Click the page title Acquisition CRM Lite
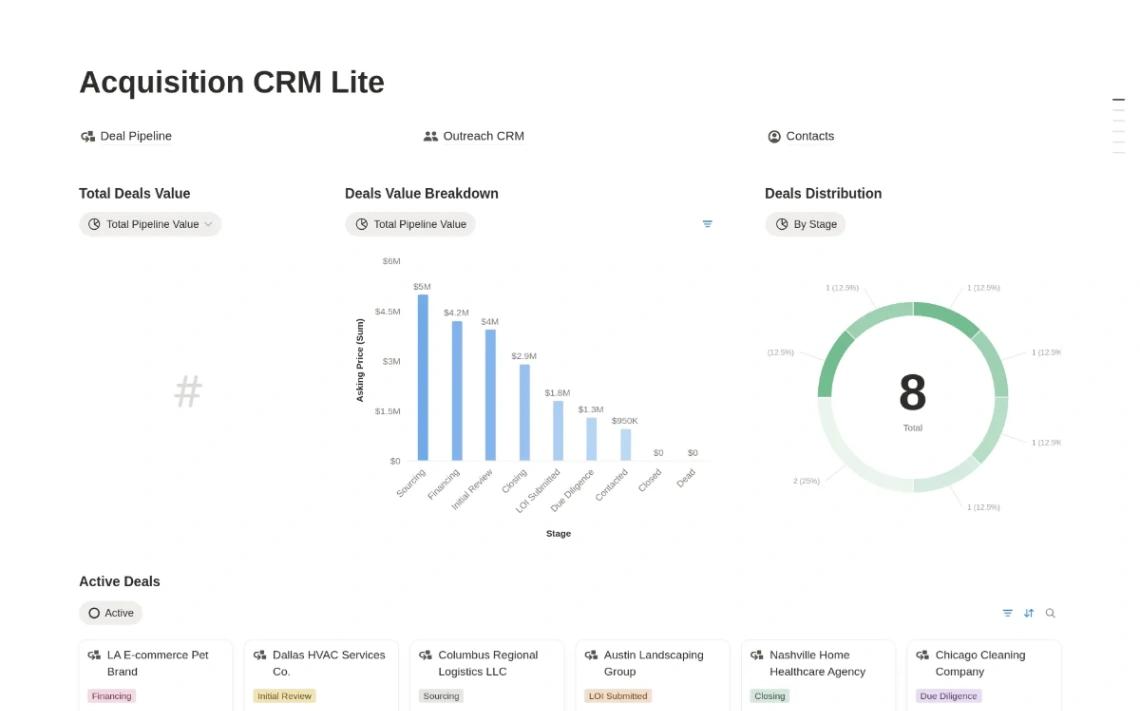 point(231,82)
